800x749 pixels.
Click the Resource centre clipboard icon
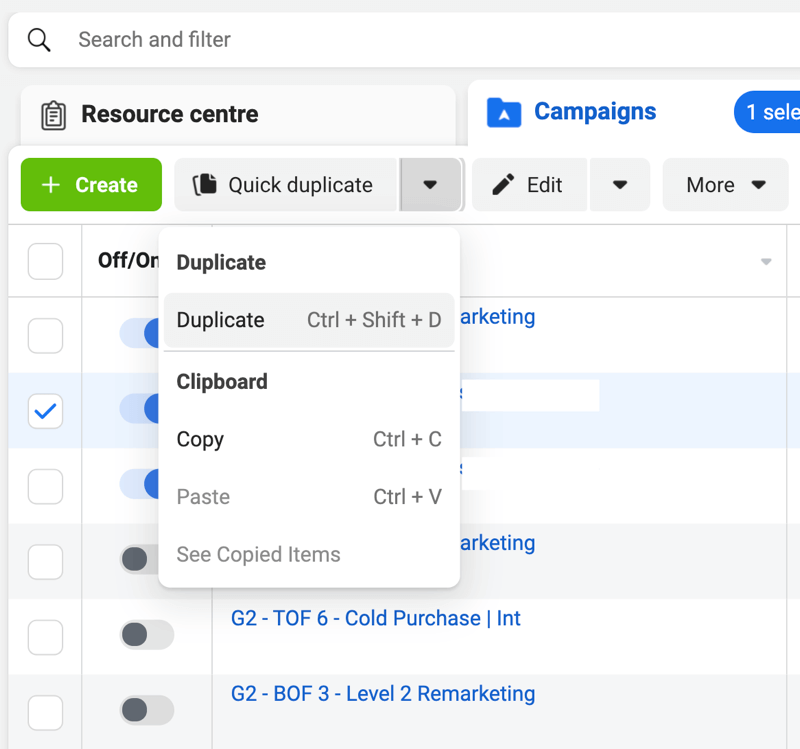point(53,115)
